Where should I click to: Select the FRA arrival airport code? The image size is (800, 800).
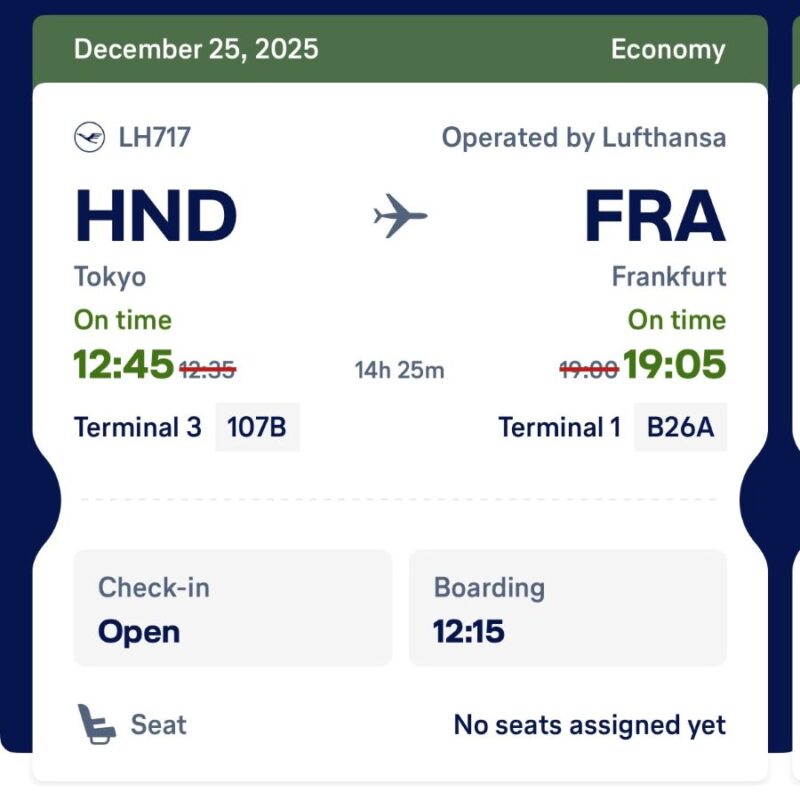(654, 217)
